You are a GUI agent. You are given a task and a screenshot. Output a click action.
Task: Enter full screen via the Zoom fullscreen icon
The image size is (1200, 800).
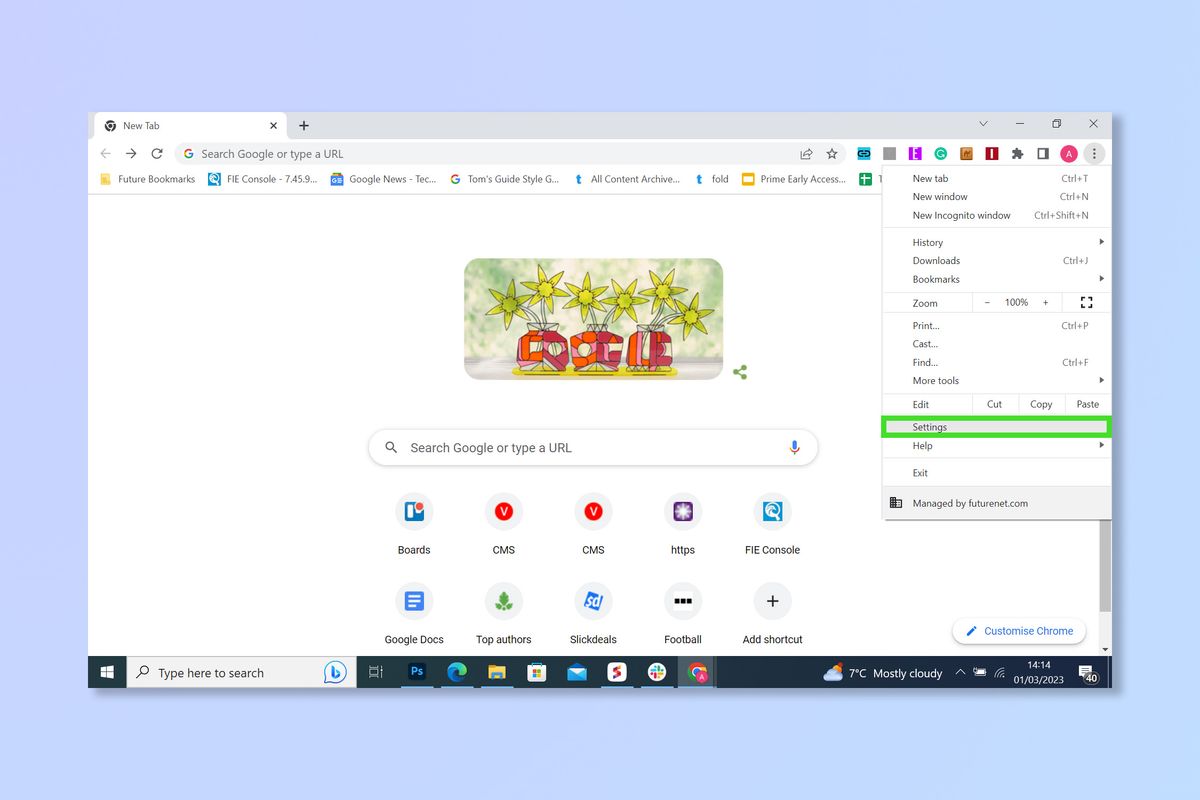(x=1086, y=302)
